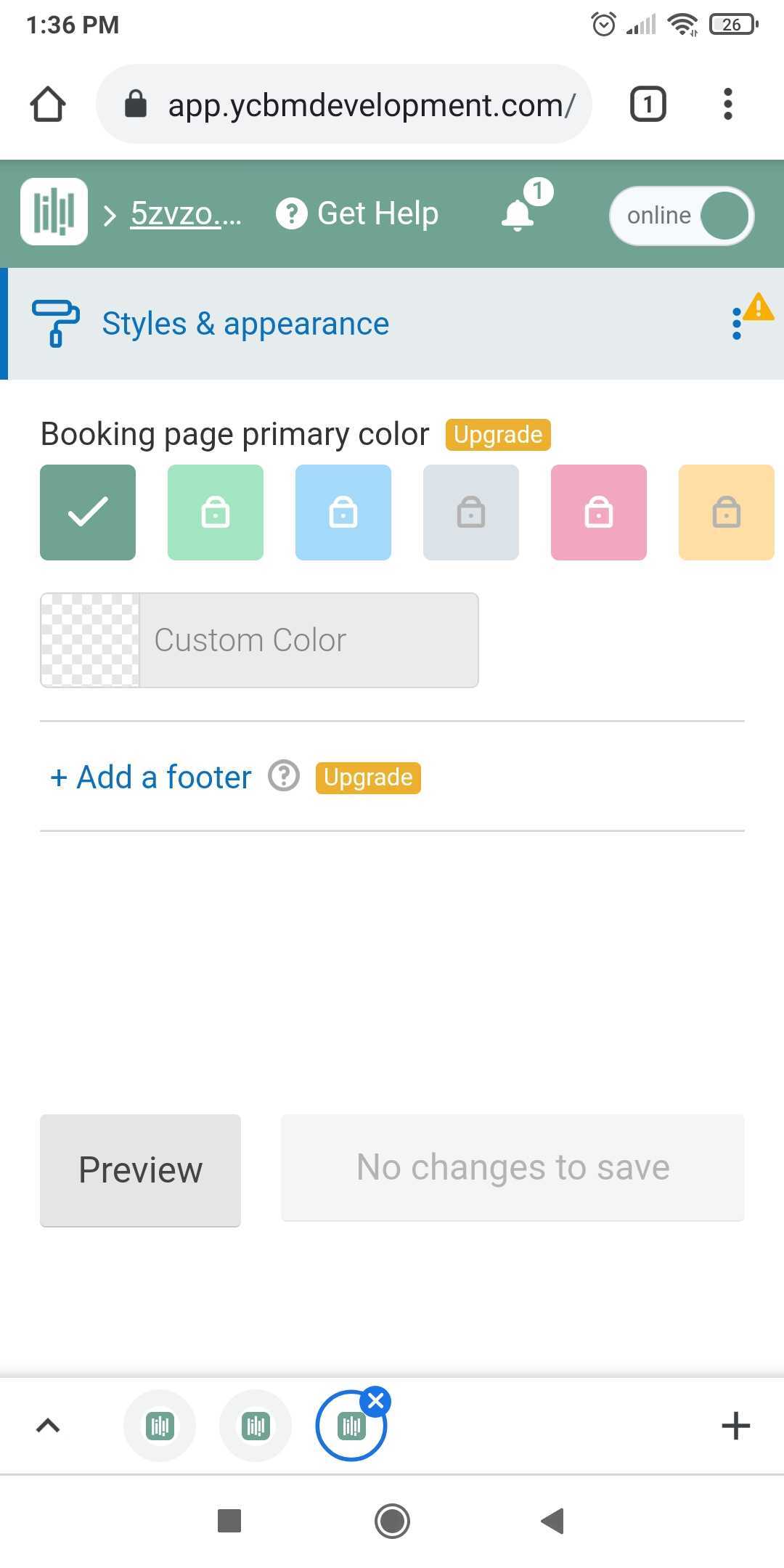Viewport: 784px width, 1568px height.
Task: Switch to the first tab group thumbnail
Action: click(160, 1426)
